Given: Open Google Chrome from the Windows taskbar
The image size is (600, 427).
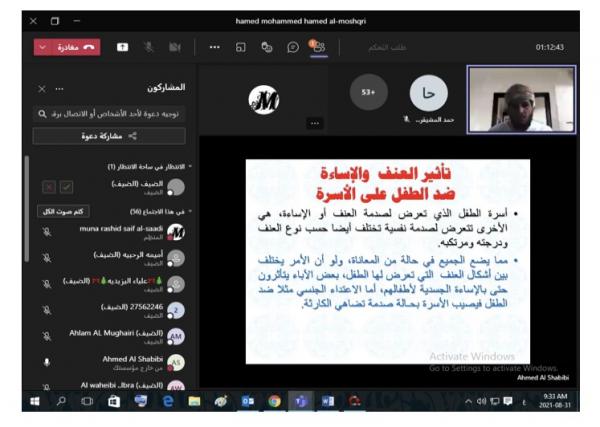Looking at the screenshot, I should (x=273, y=401).
